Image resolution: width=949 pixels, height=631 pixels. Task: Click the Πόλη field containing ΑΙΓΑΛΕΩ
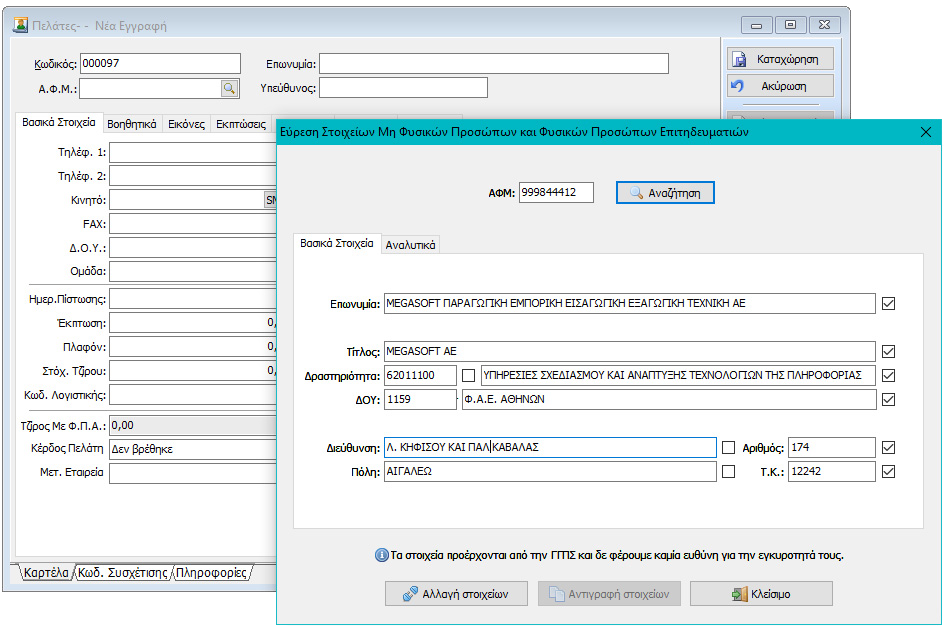click(x=549, y=471)
